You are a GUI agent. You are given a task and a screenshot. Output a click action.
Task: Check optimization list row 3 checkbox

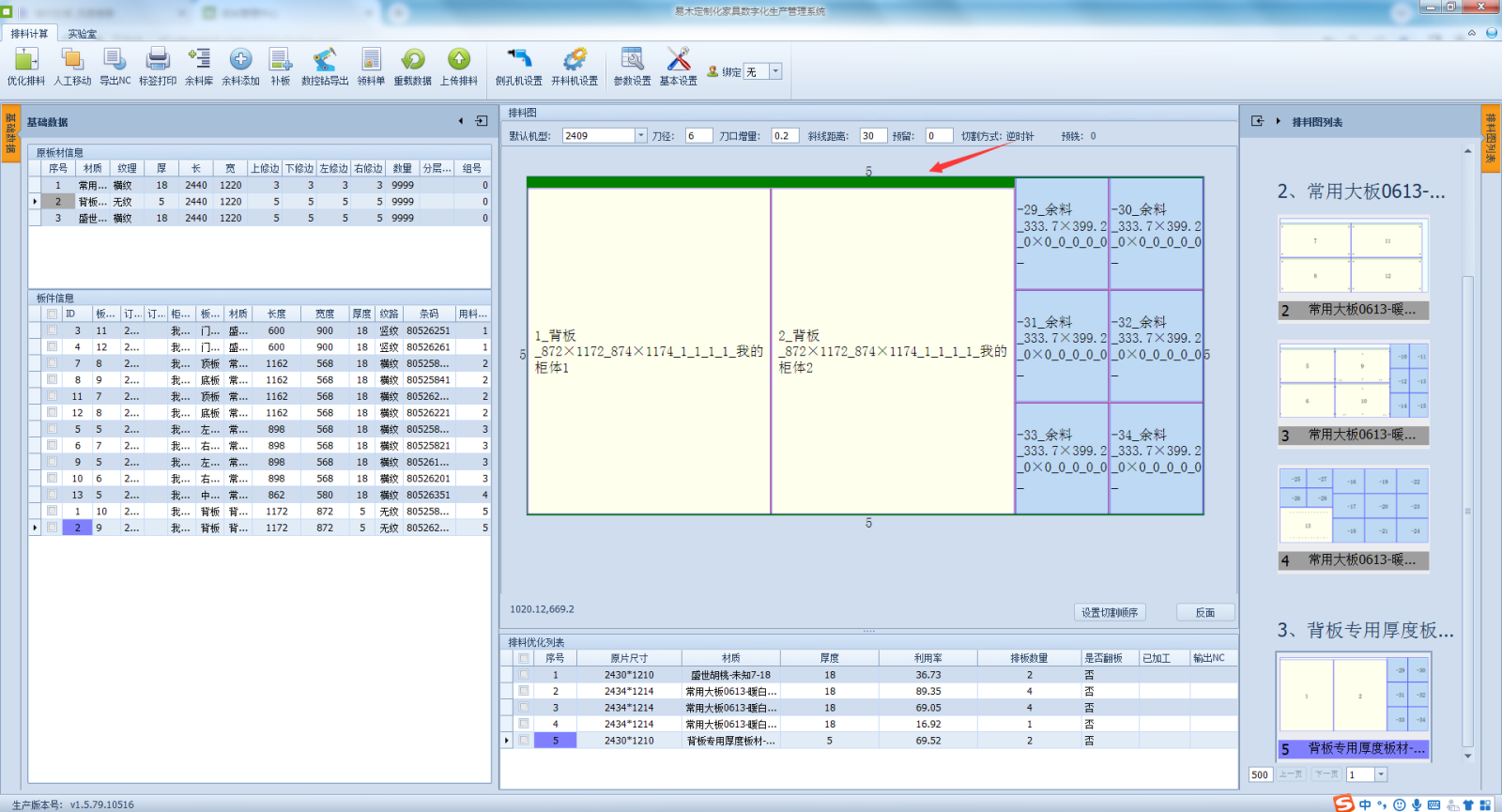coord(524,708)
